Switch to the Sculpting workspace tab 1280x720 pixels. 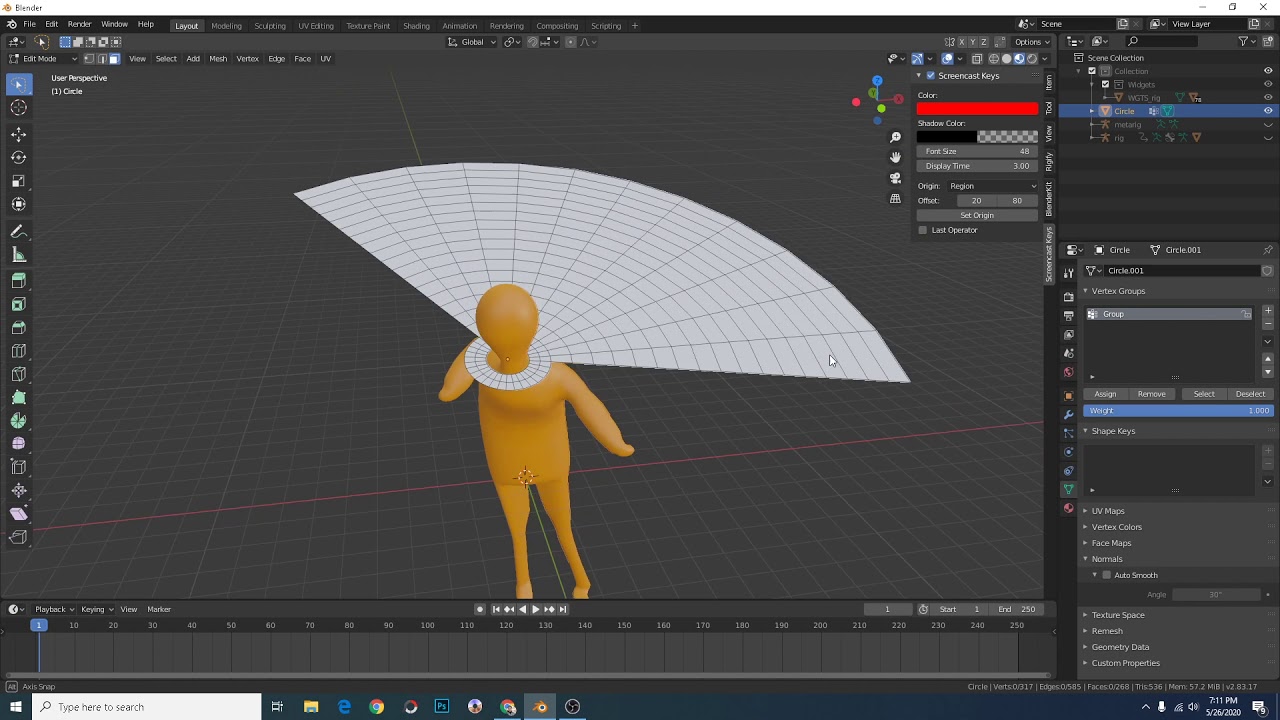(x=270, y=26)
